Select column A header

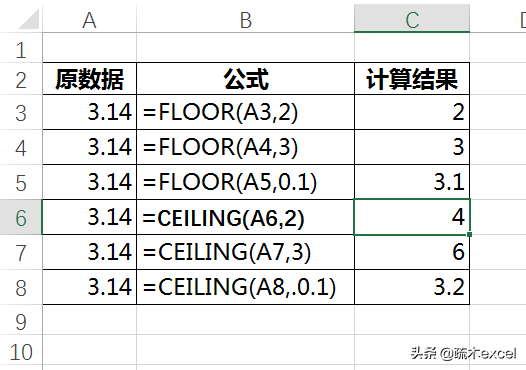pyautogui.click(x=90, y=18)
